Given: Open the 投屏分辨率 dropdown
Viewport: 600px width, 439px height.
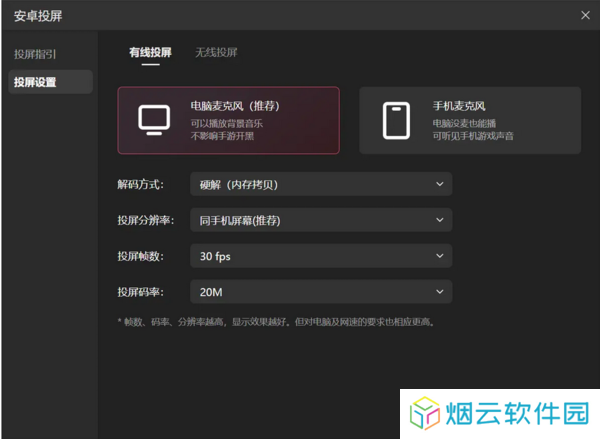Looking at the screenshot, I should (321, 220).
